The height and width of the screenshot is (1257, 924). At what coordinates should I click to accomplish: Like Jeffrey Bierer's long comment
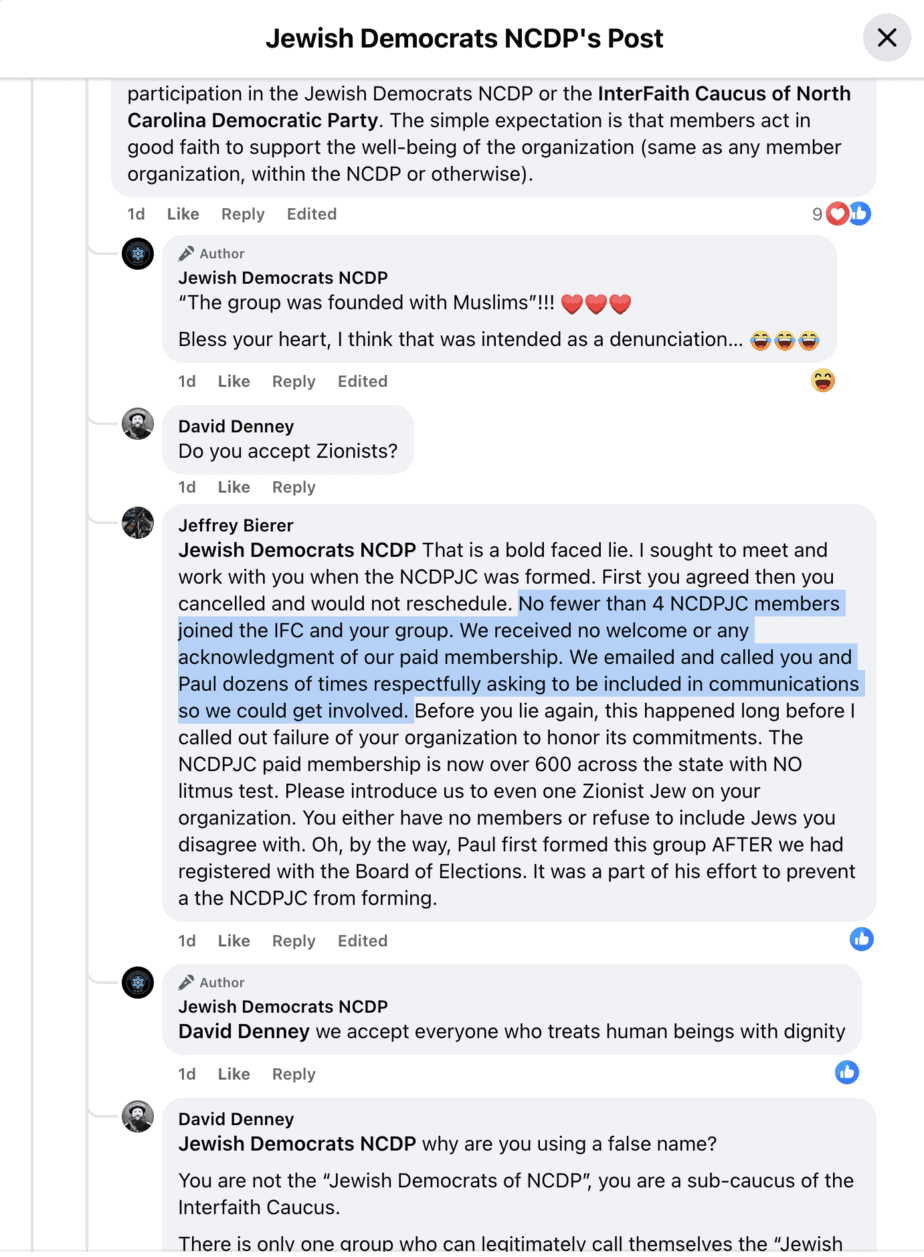(x=234, y=940)
